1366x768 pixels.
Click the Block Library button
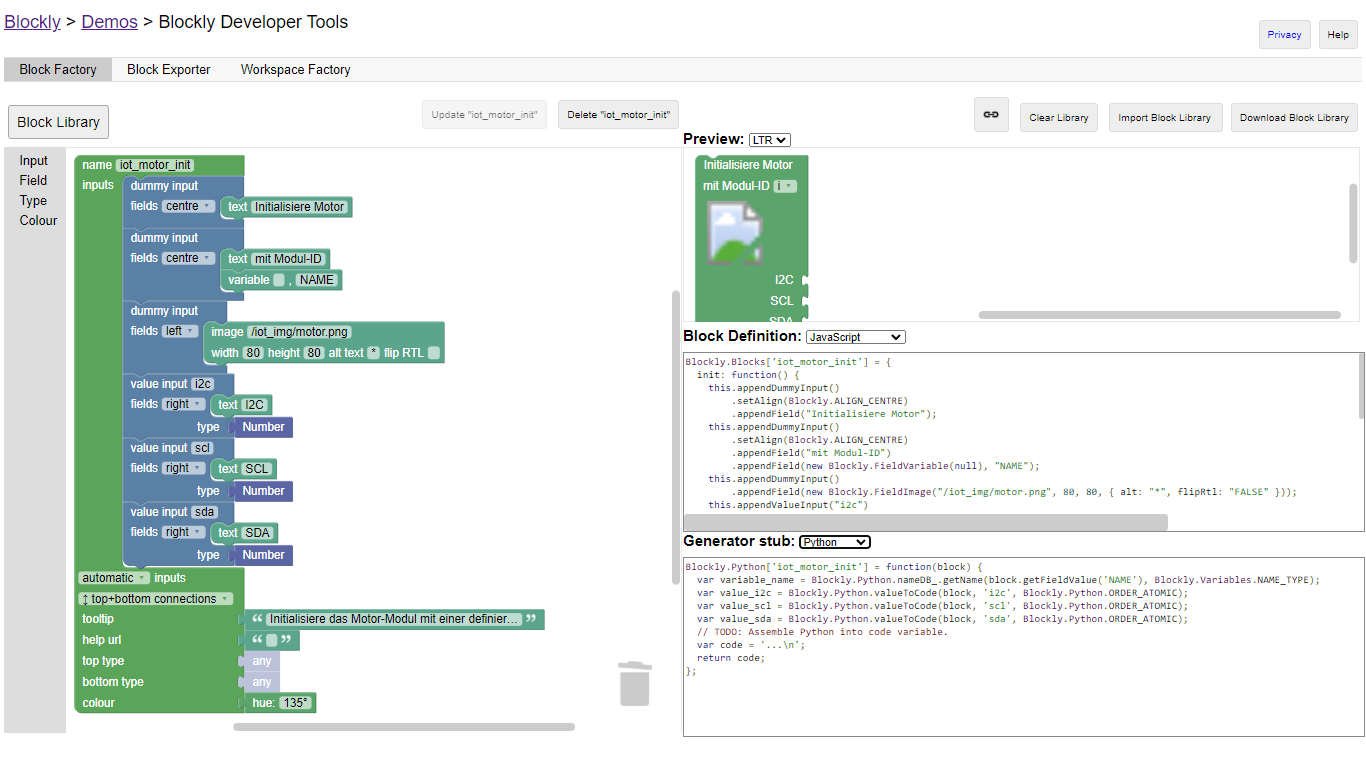point(58,122)
